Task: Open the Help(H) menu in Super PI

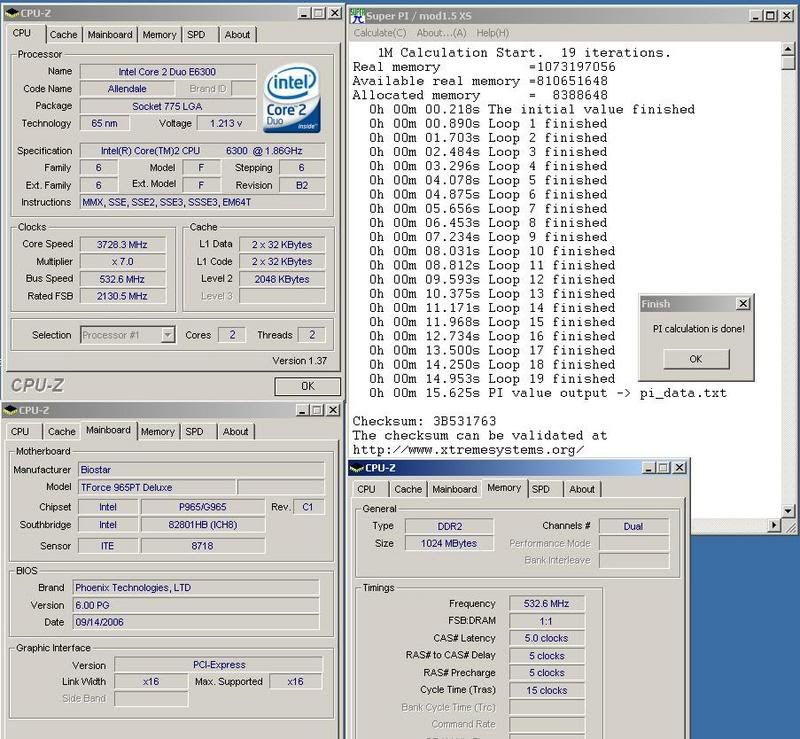Action: pyautogui.click(x=492, y=33)
